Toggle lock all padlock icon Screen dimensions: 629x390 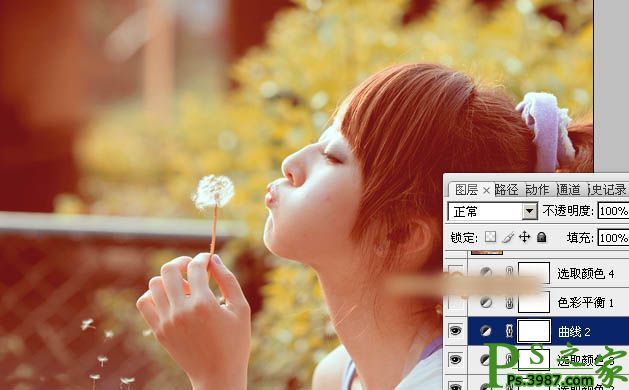[542, 237]
